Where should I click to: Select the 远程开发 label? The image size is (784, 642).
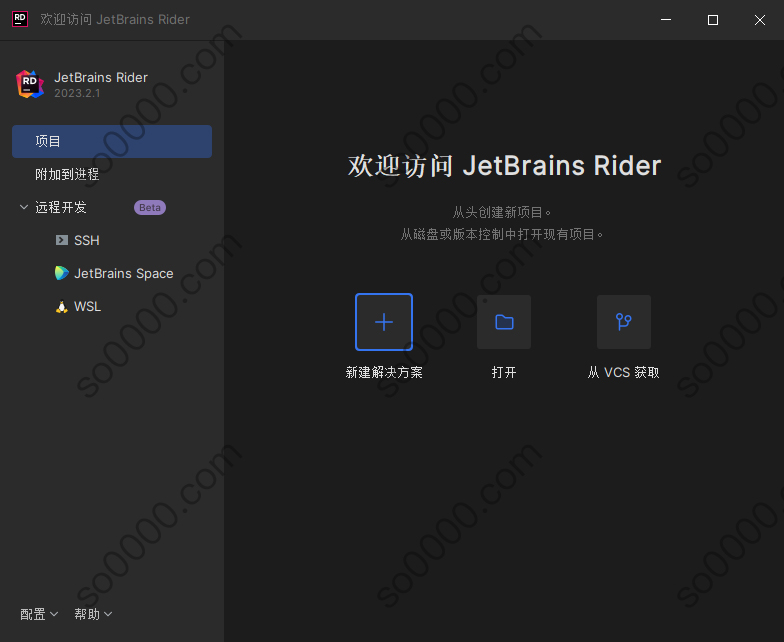tap(61, 207)
